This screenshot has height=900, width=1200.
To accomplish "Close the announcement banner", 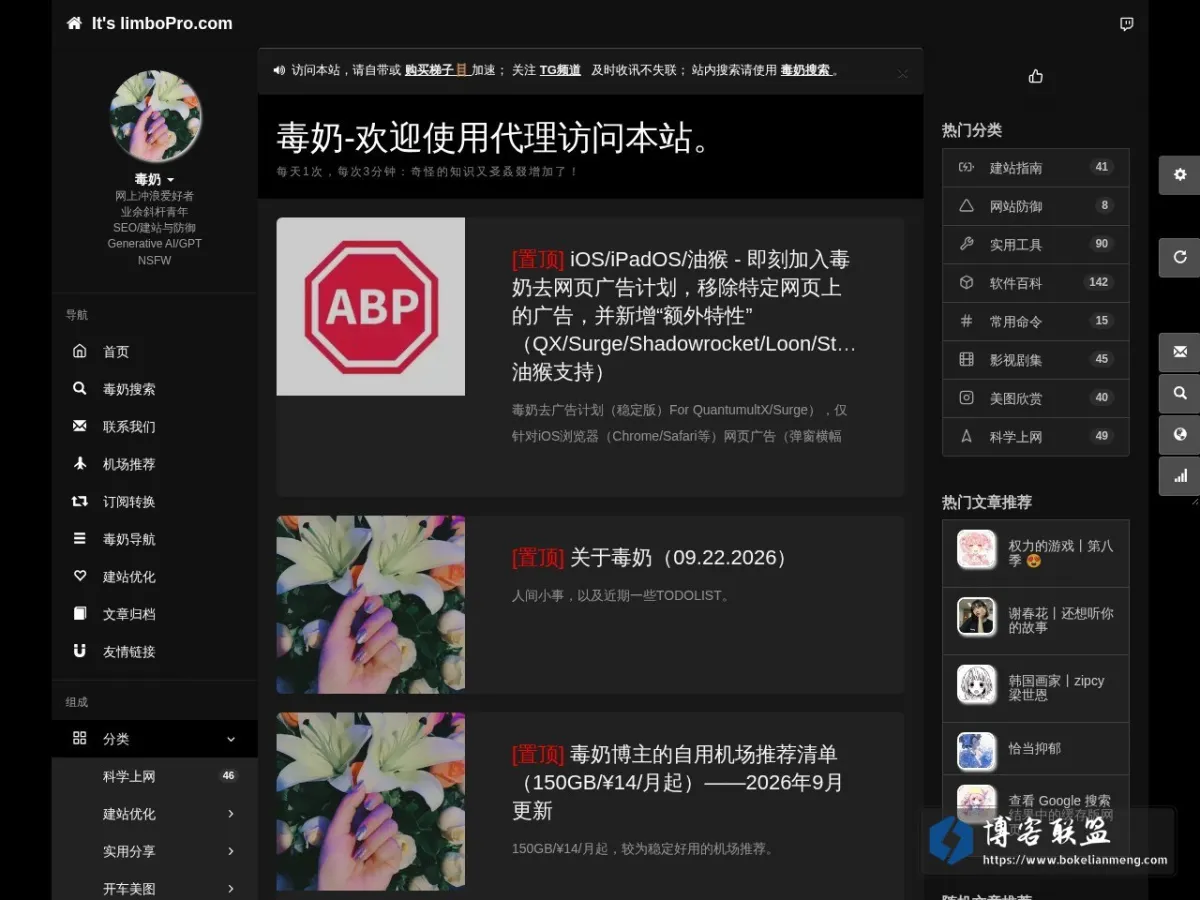I will point(903,74).
